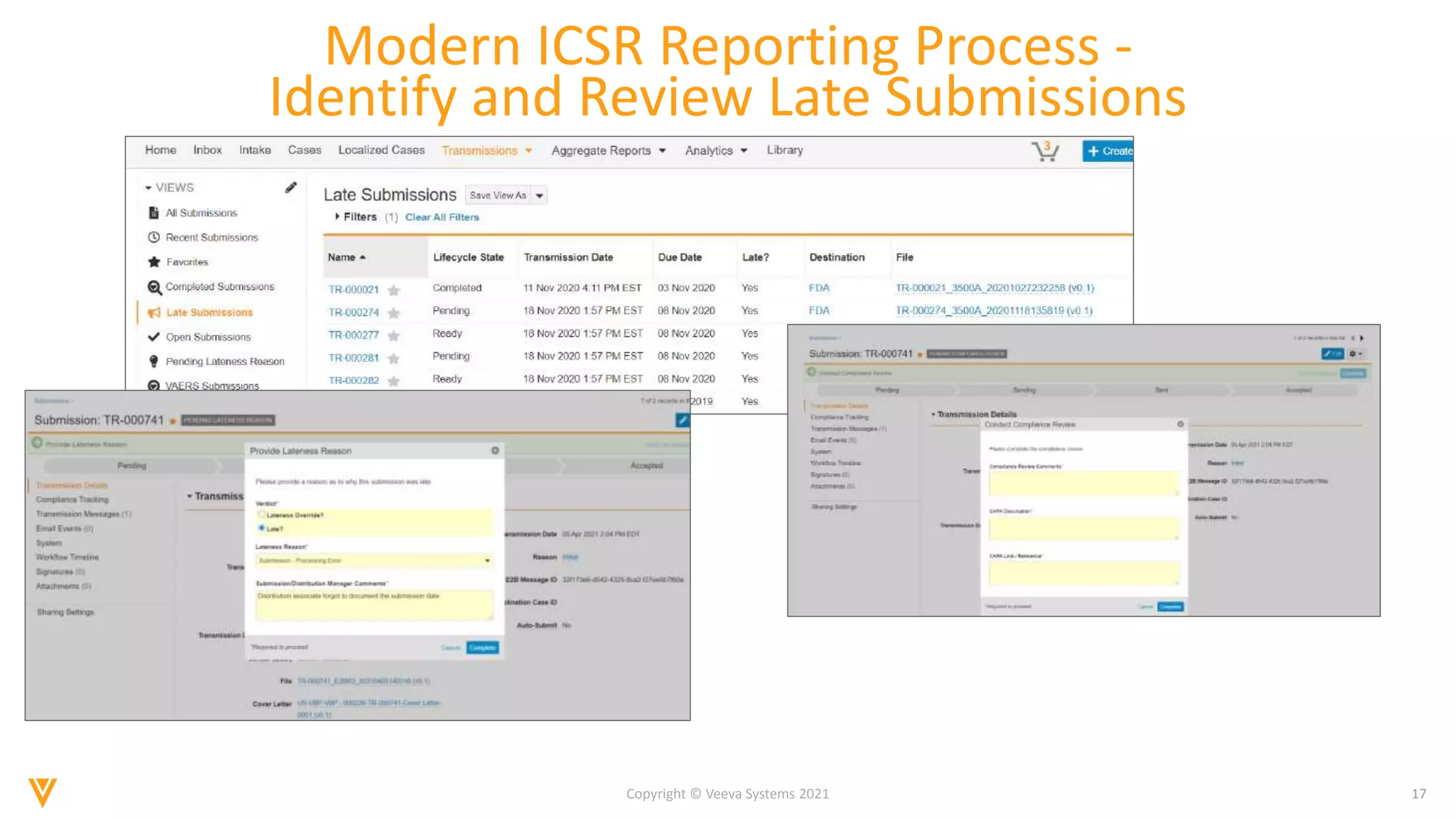Viewport: 1456px width, 819px height.
Task: Click the Due Date column header
Action: [x=680, y=257]
